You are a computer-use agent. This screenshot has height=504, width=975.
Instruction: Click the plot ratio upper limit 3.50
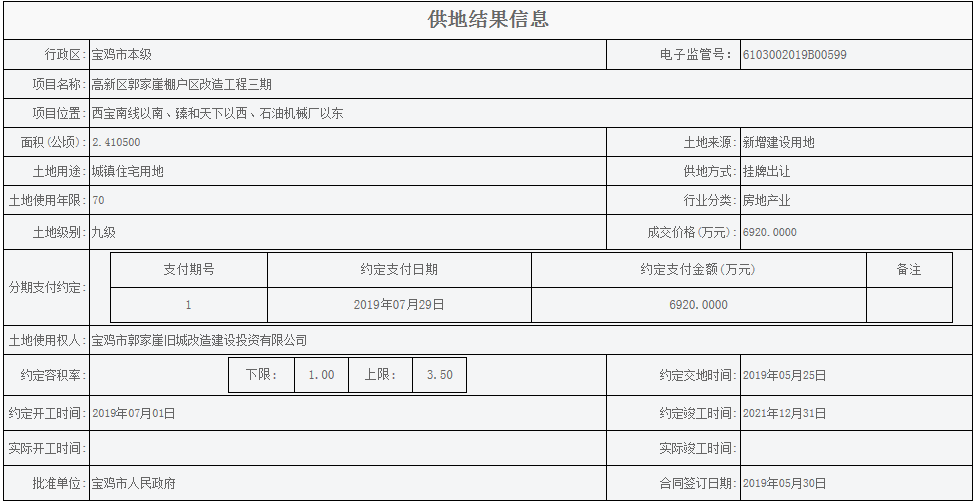pos(439,375)
